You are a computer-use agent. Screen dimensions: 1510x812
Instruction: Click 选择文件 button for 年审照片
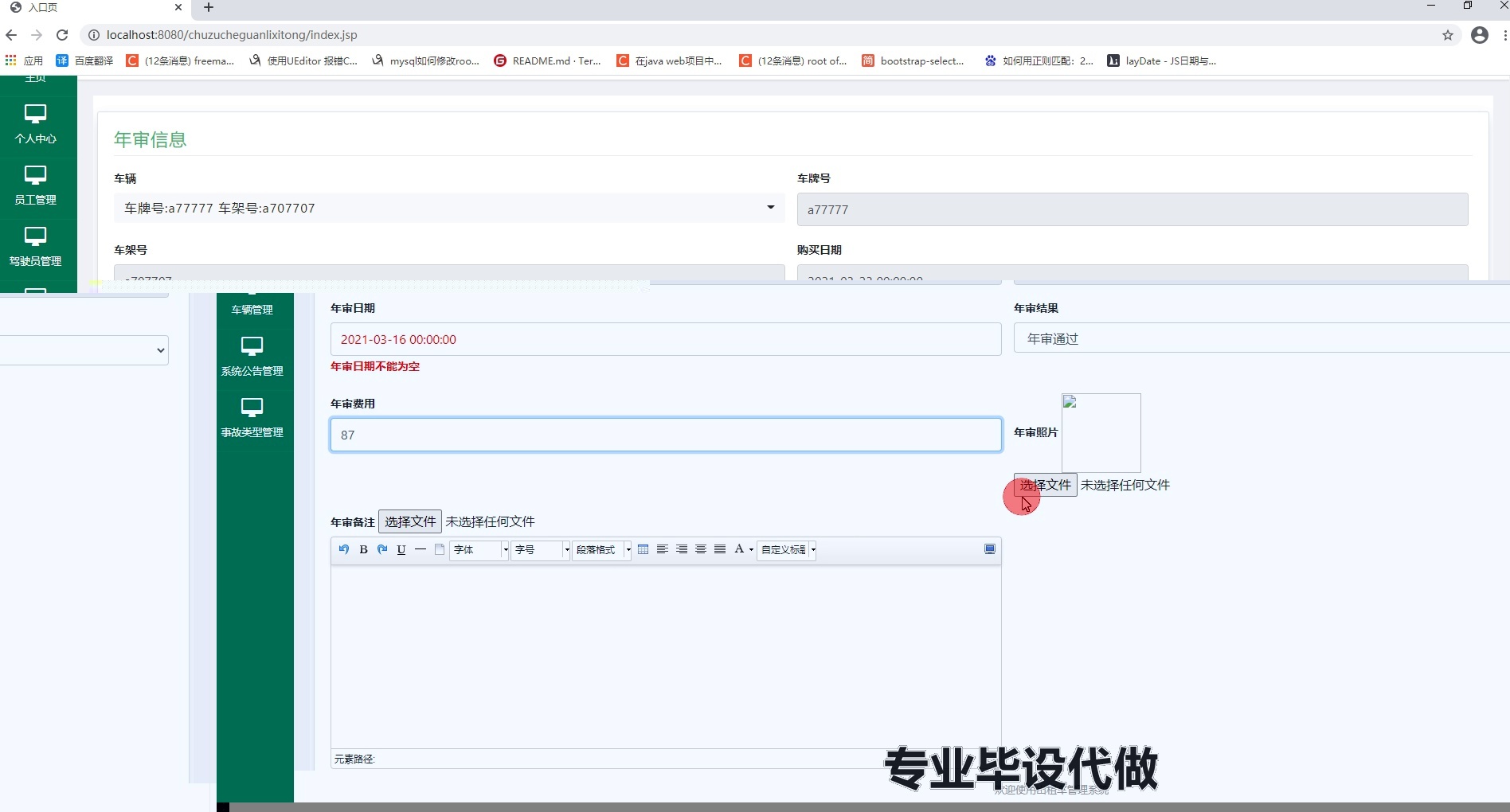[x=1046, y=485]
